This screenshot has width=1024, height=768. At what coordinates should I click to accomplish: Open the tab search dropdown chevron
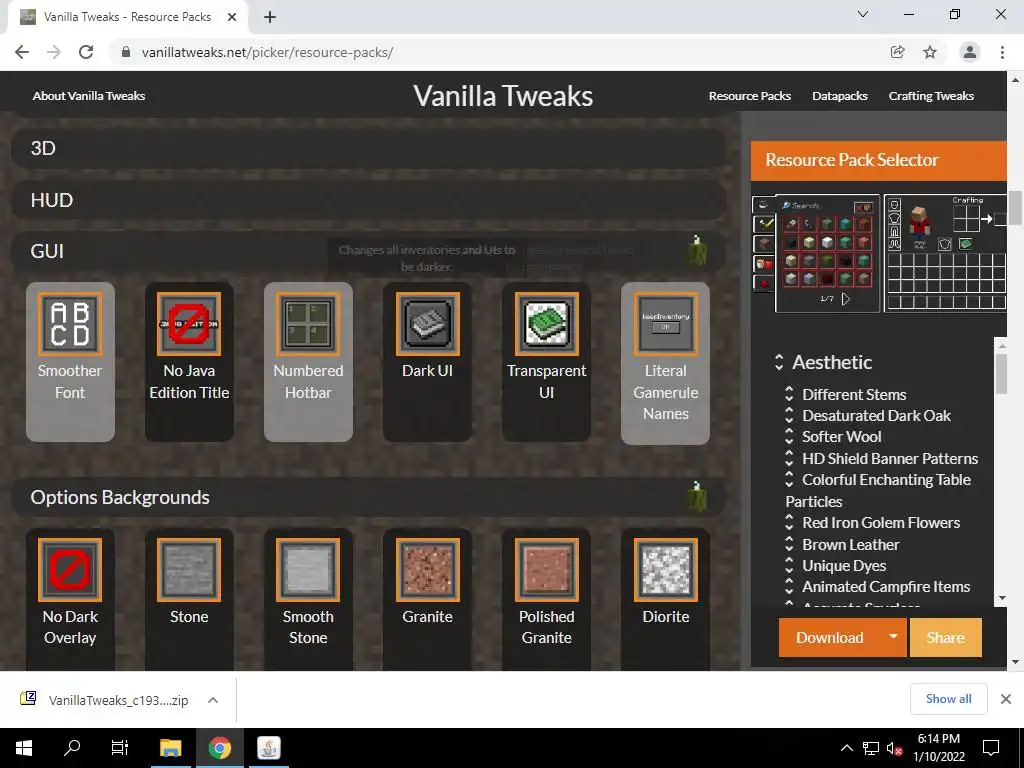click(863, 14)
